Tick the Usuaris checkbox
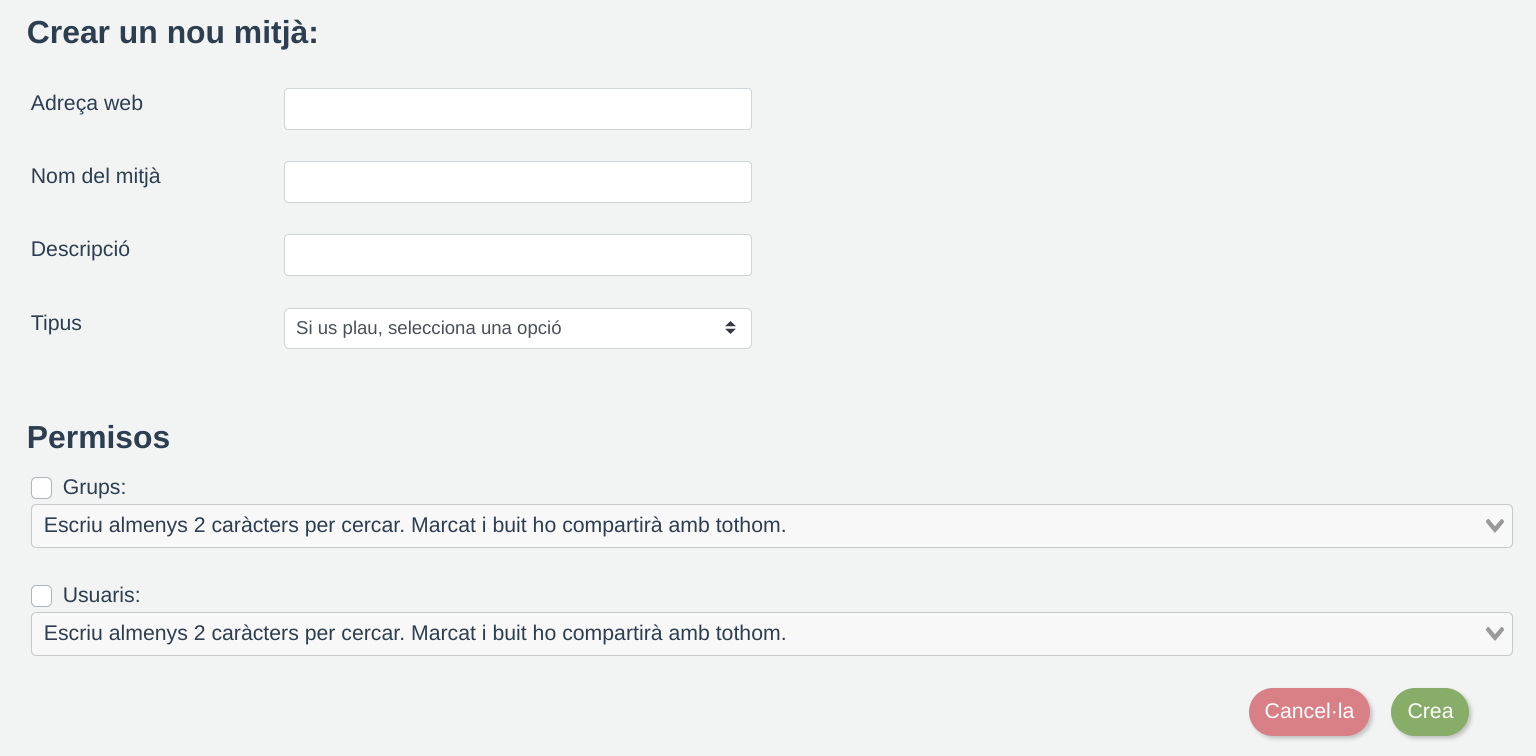Screen dimensions: 1536x756 (x=42, y=596)
